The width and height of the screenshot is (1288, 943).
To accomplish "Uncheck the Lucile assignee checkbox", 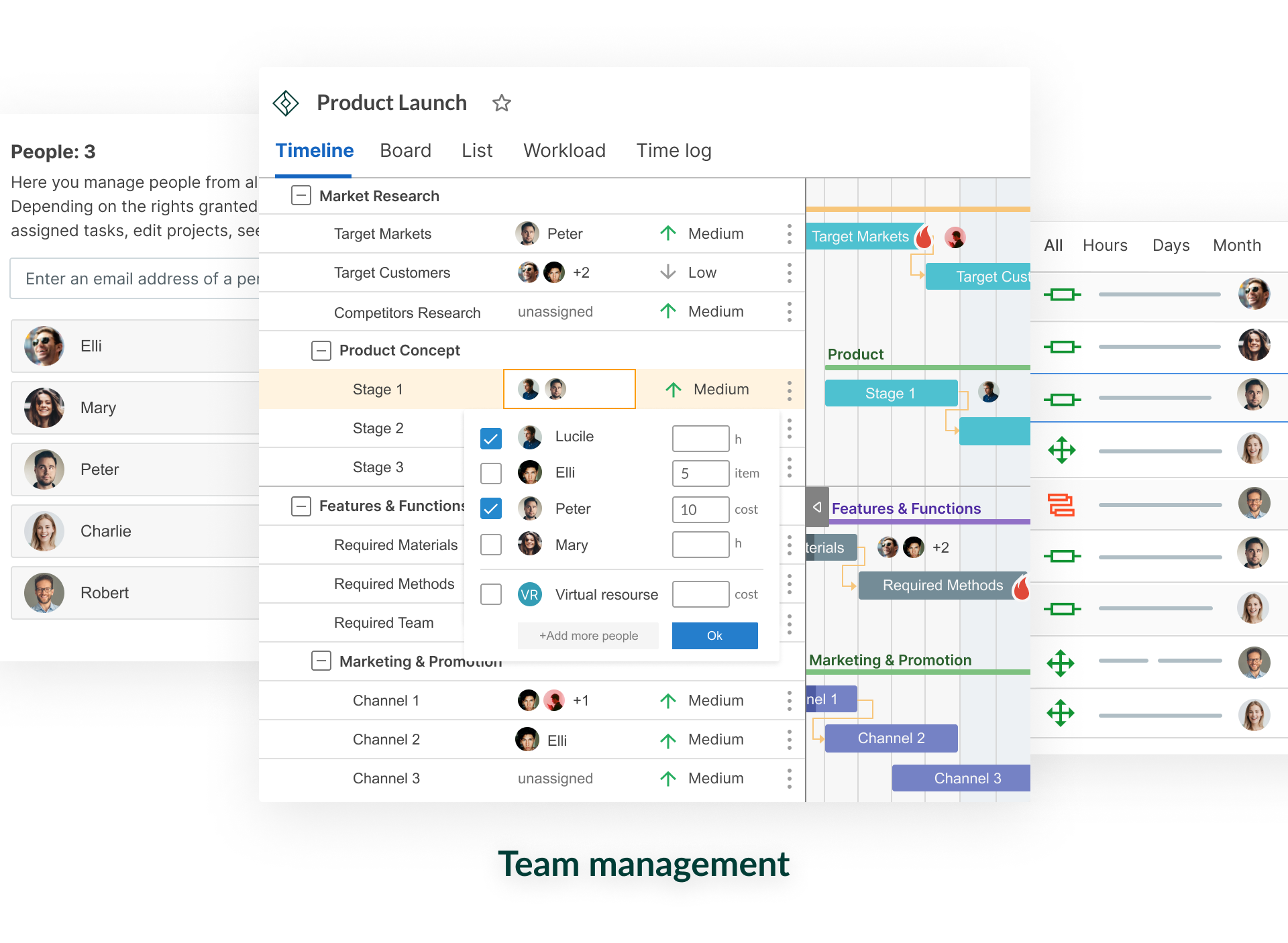I will (x=491, y=439).
